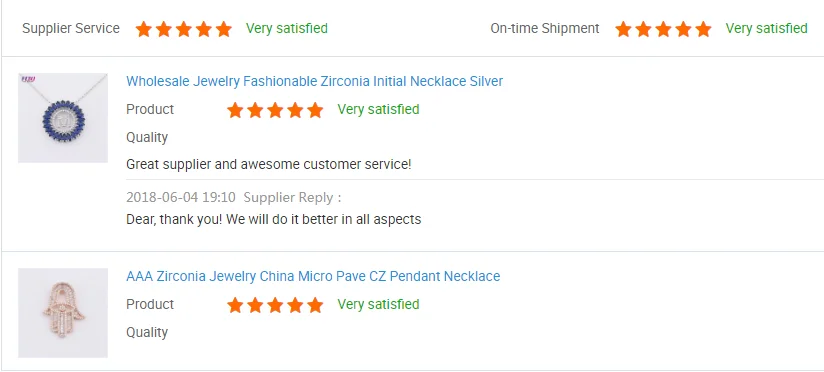This screenshot has height=372, width=824.
Task: Click the 2018-06-04 reply timestamp
Action: (181, 198)
